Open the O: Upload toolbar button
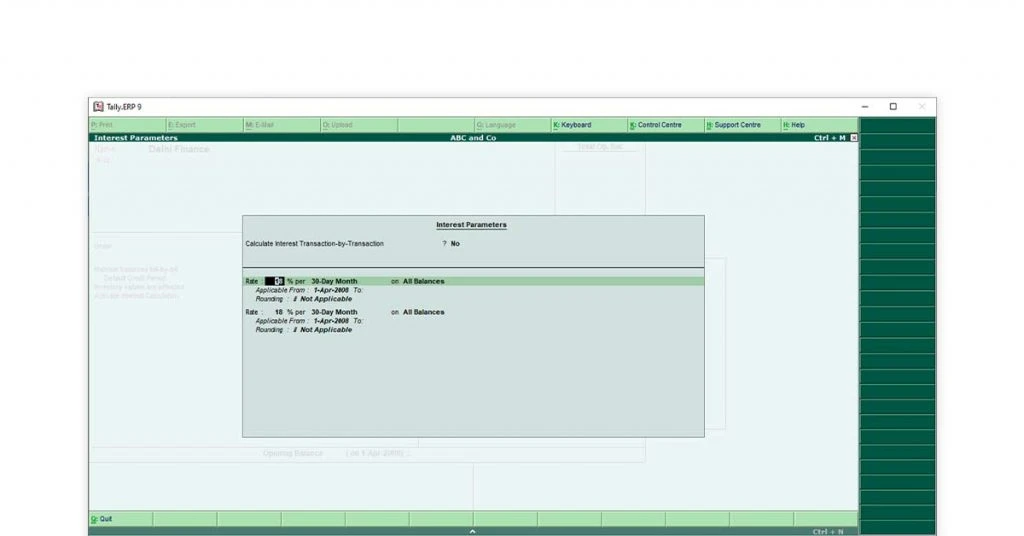 [x=359, y=125]
